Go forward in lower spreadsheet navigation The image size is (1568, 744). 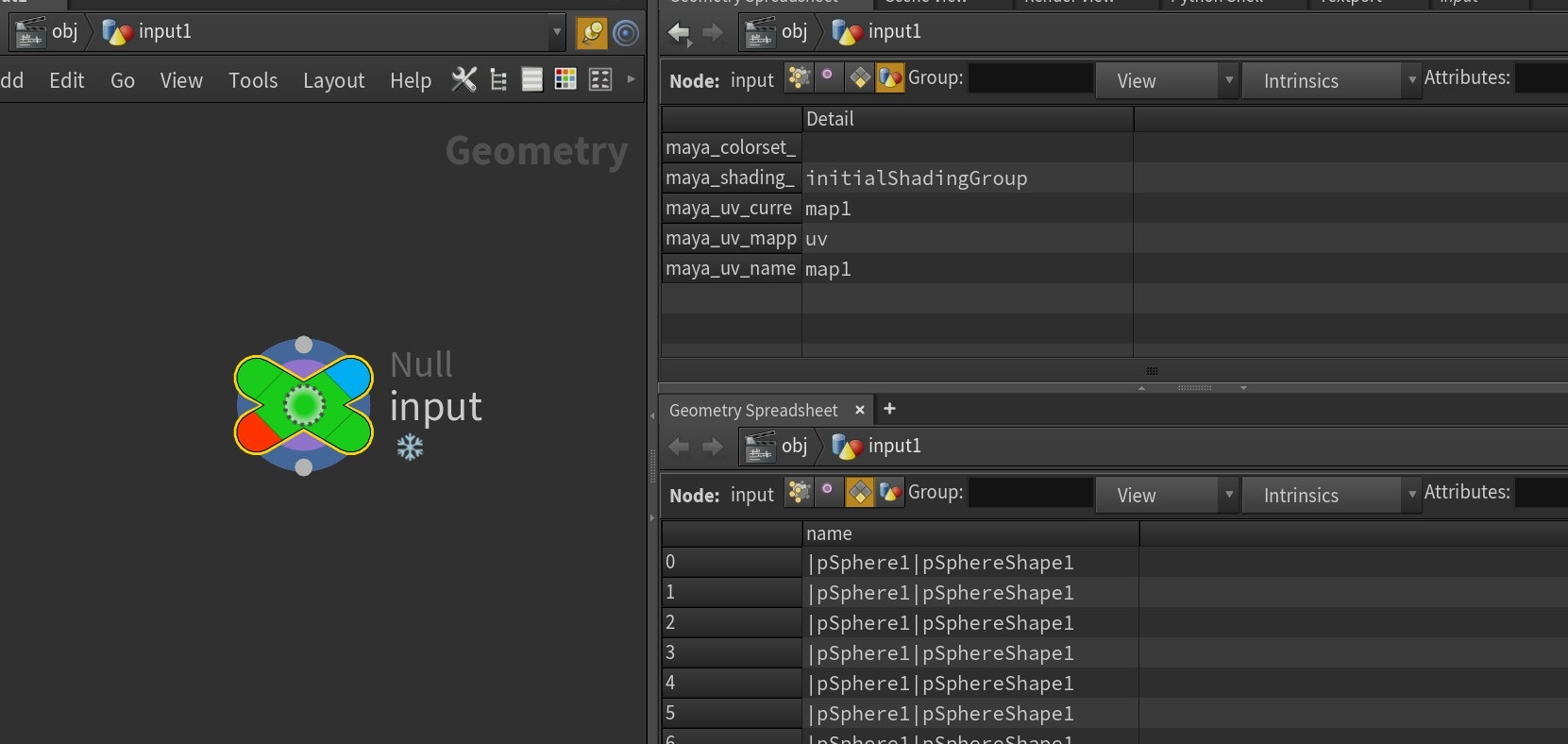pos(713,447)
